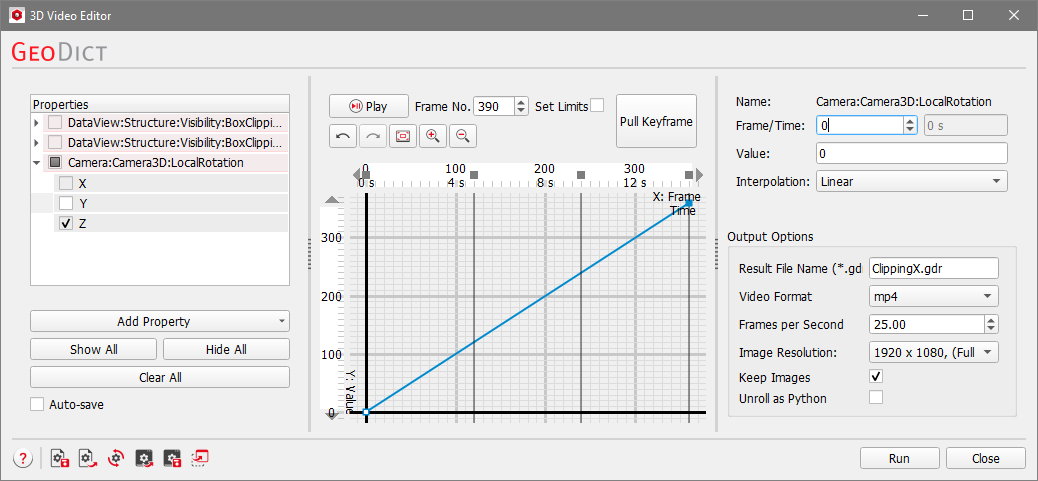This screenshot has height=481, width=1038.
Task: Uncheck the Z rotation component
Action: point(66,224)
